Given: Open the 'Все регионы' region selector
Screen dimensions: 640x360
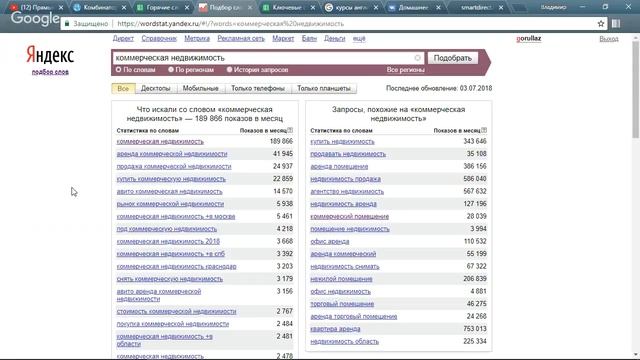Looking at the screenshot, I should [x=405, y=70].
